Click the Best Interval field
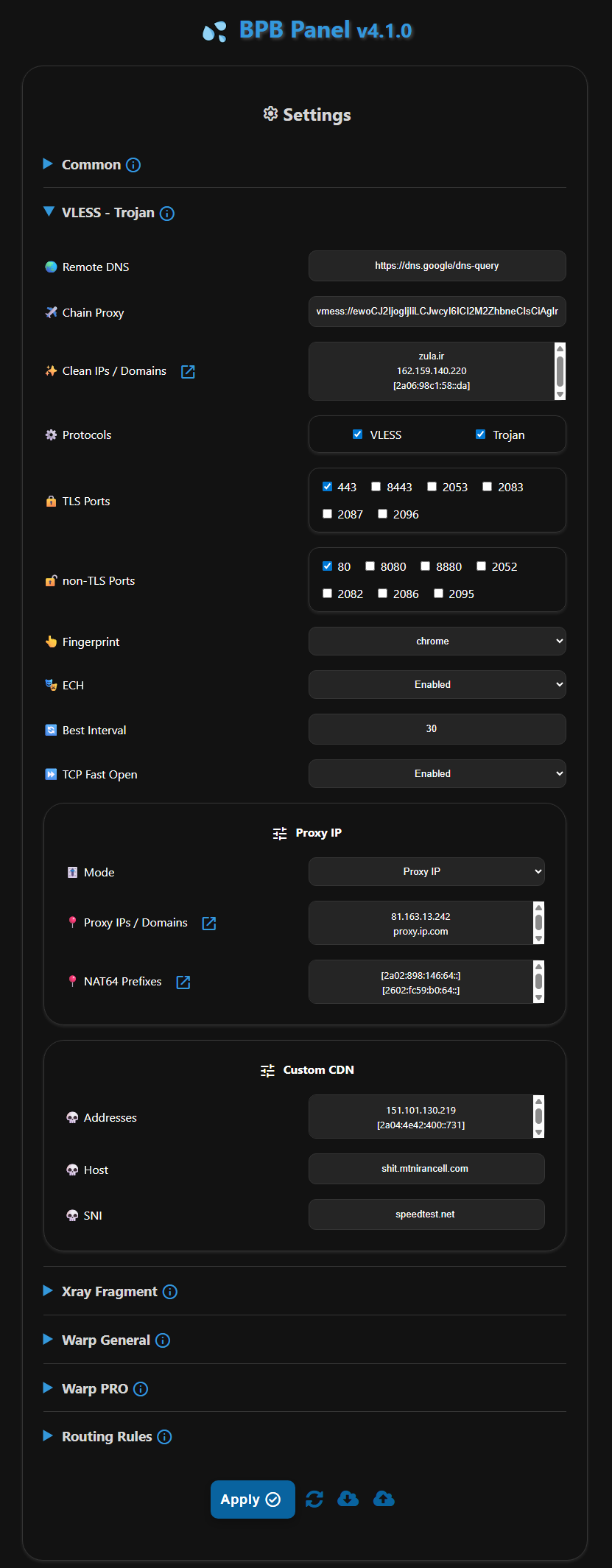 (437, 729)
